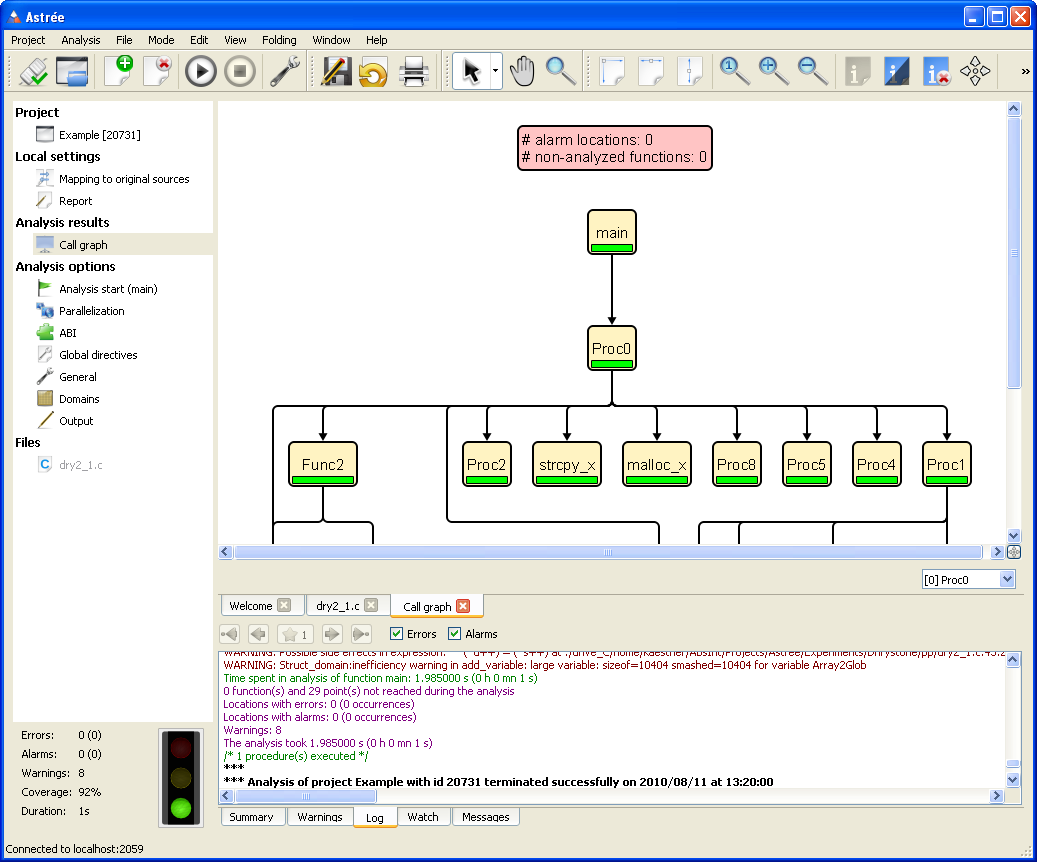Close the Call graph tab
Viewport: 1037px width, 862px height.
(463, 606)
